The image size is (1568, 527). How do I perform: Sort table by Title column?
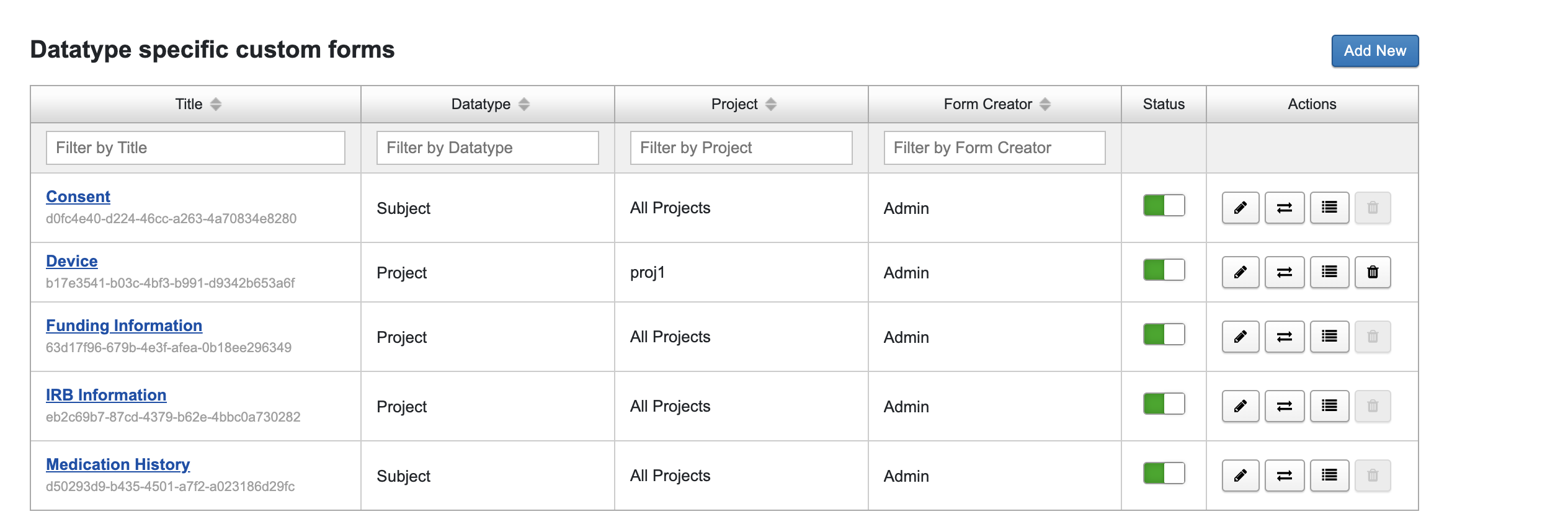pos(215,104)
